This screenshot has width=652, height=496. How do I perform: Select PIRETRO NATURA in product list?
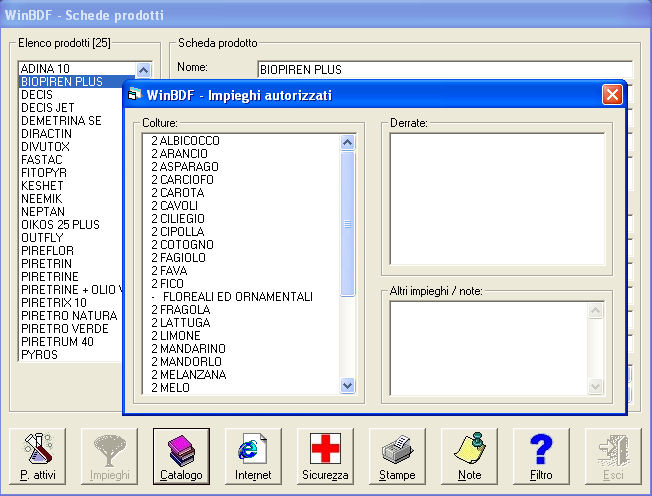click(x=71, y=316)
